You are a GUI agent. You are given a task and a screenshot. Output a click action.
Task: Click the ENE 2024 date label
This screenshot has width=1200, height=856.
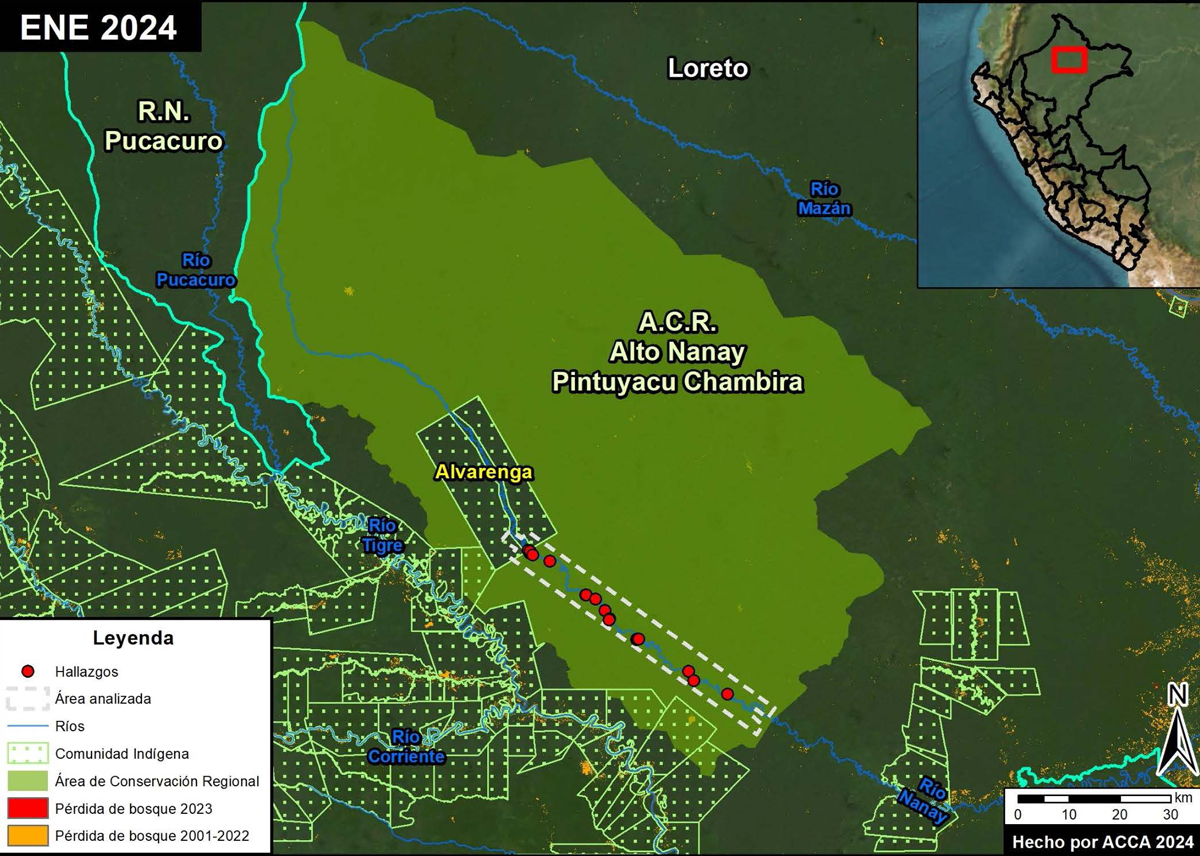point(98,27)
